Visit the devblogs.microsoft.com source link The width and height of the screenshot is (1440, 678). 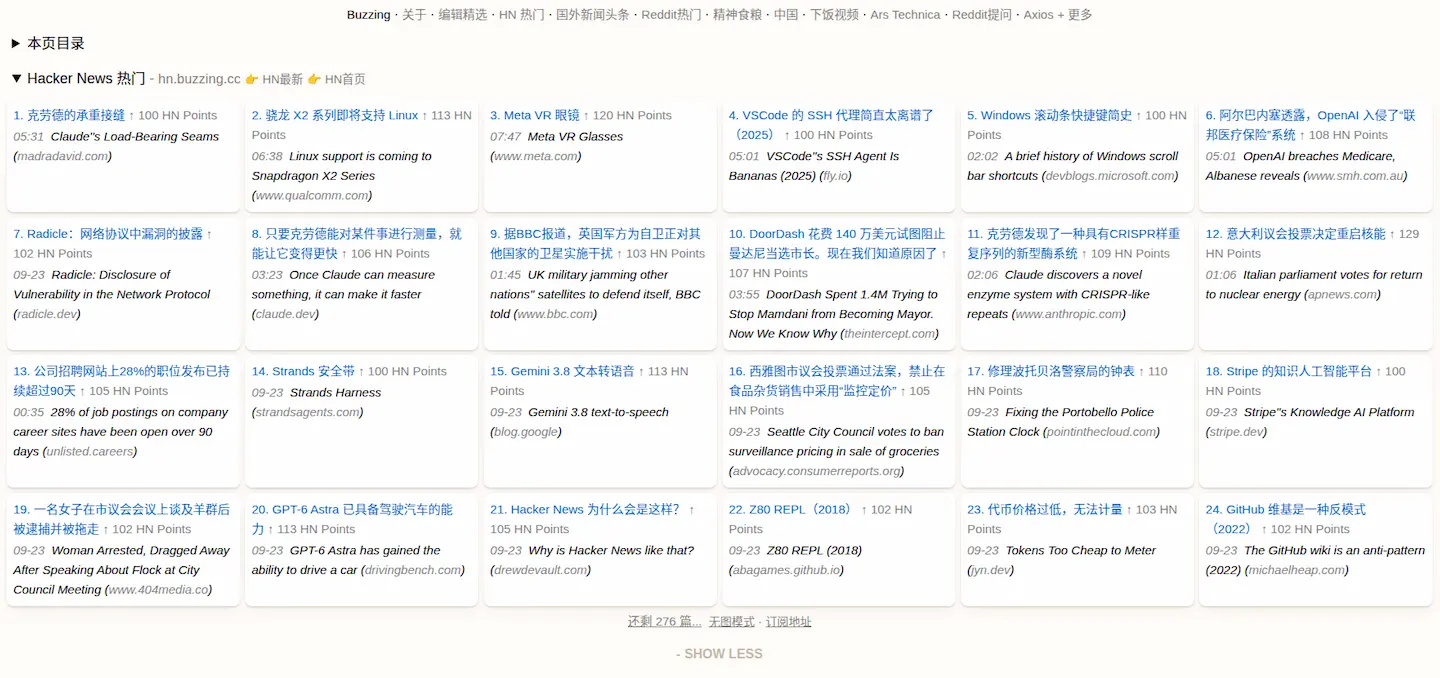(x=1110, y=176)
